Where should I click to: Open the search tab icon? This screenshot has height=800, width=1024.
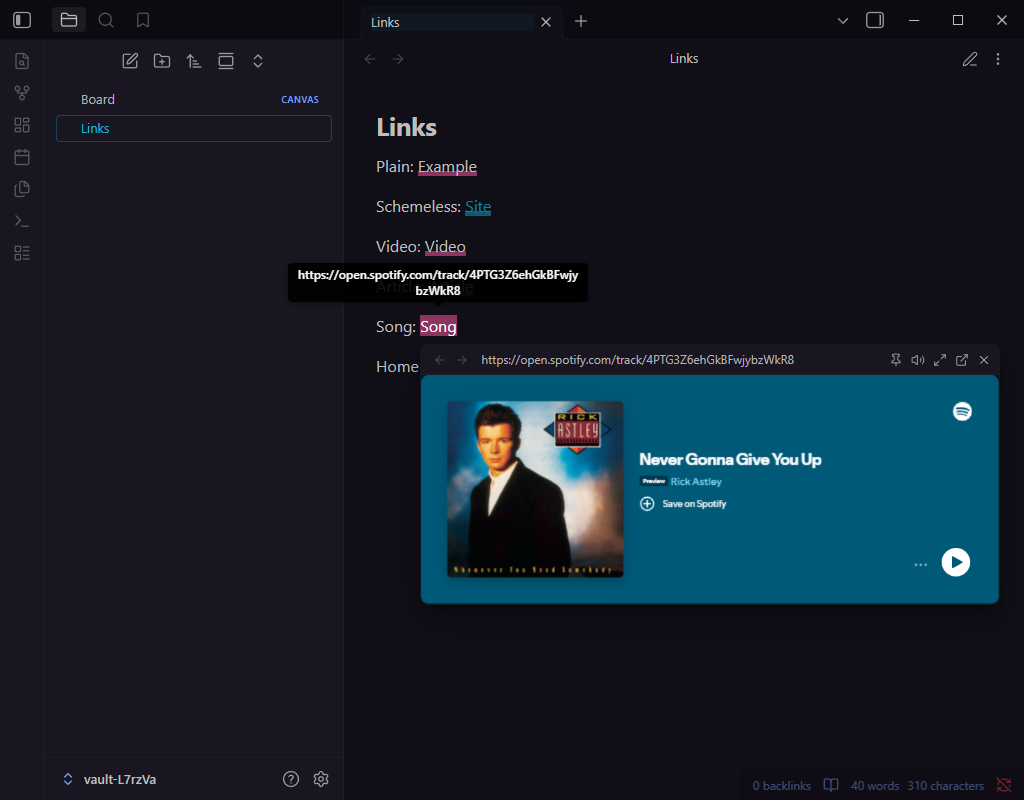coord(106,20)
